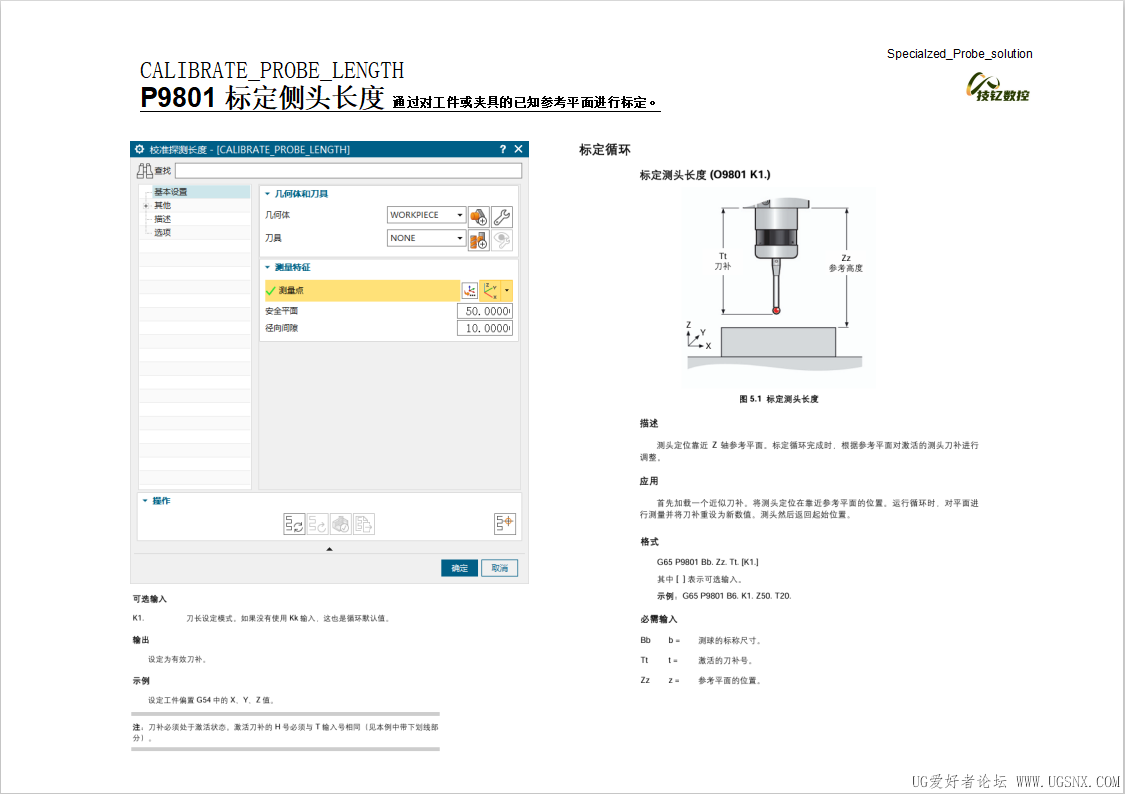The height and width of the screenshot is (794, 1125).
Task: Select 其他 in the tree
Action: 163,206
